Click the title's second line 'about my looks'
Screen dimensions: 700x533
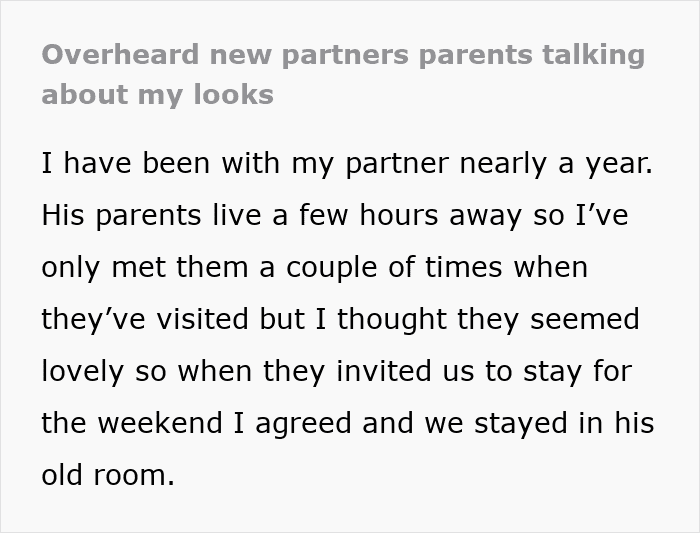point(157,95)
